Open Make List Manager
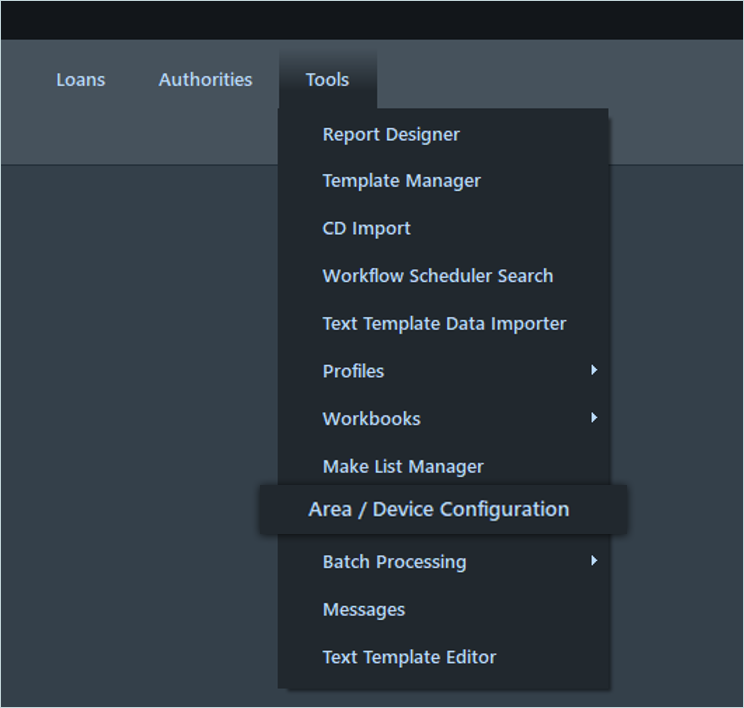Screen dimensions: 744x708 click(x=403, y=467)
